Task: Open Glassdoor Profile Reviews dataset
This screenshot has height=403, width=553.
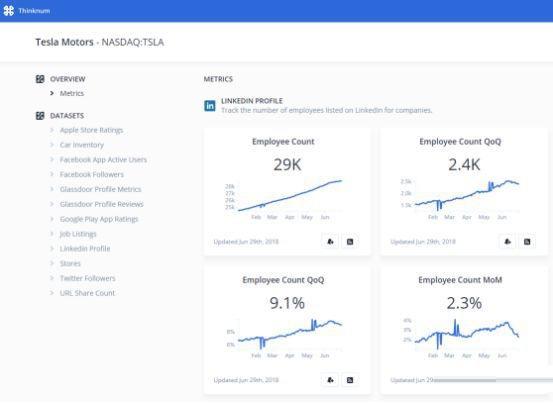Action: pyautogui.click(x=102, y=204)
